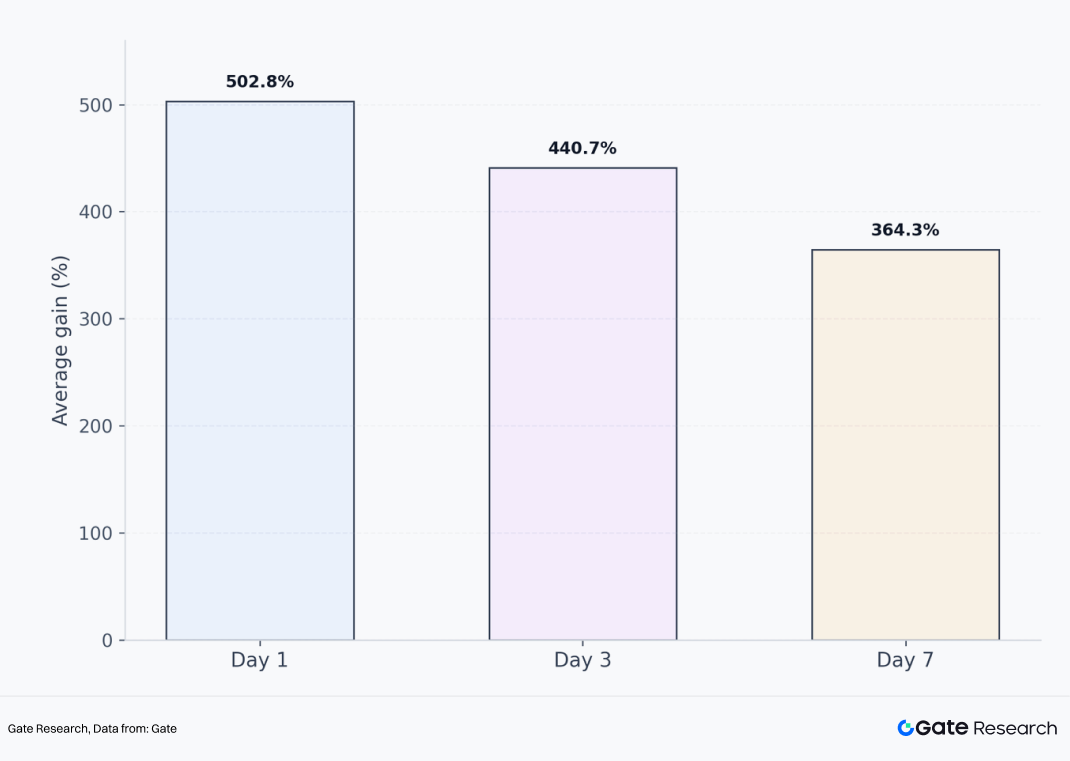Click the Day 1 blue bar
The width and height of the screenshot is (1070, 761).
click(x=260, y=370)
